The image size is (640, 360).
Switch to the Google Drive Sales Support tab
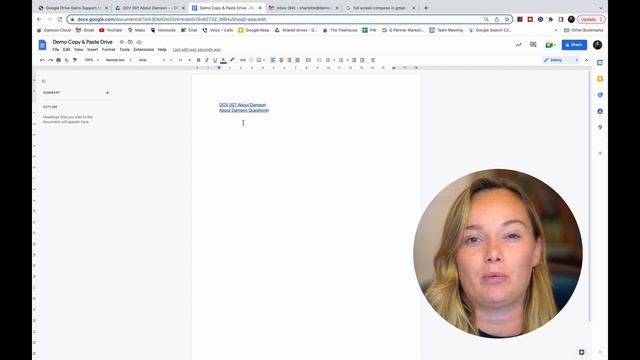click(73, 8)
